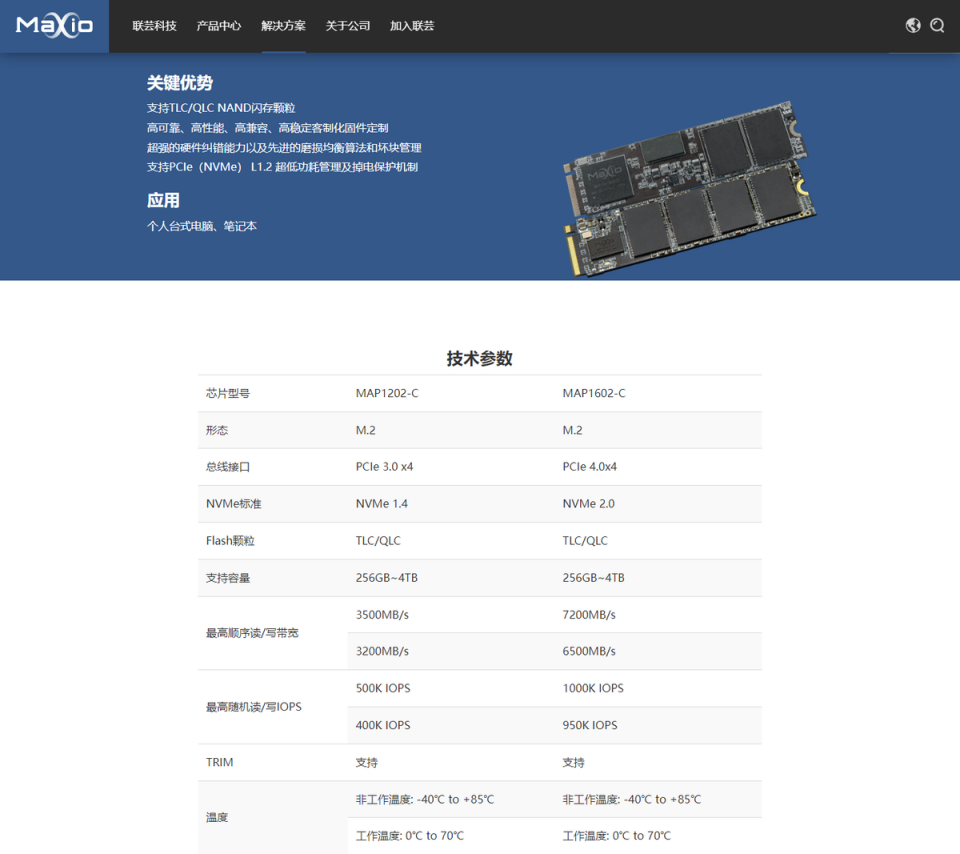This screenshot has width=960, height=854.
Task: Select the MAP1202-C chip model text
Action: (x=387, y=392)
